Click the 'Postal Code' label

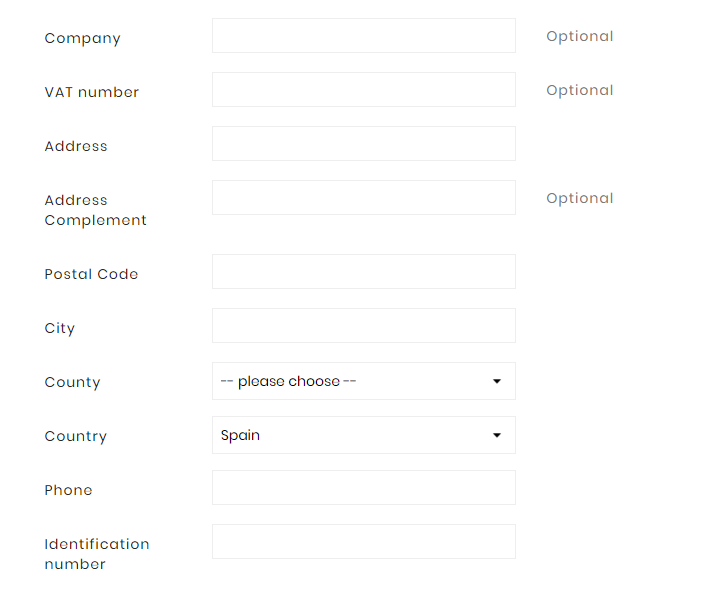pyautogui.click(x=91, y=274)
